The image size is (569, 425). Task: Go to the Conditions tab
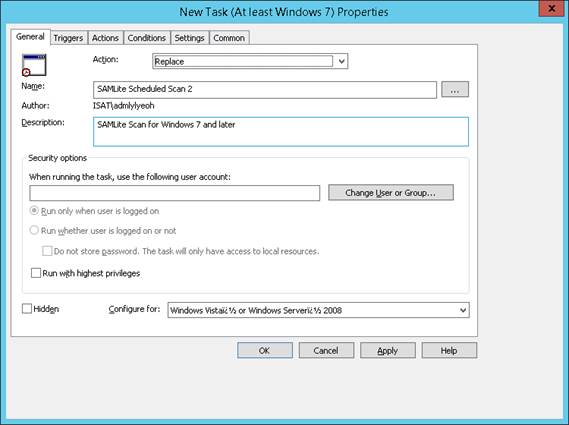tap(147, 38)
